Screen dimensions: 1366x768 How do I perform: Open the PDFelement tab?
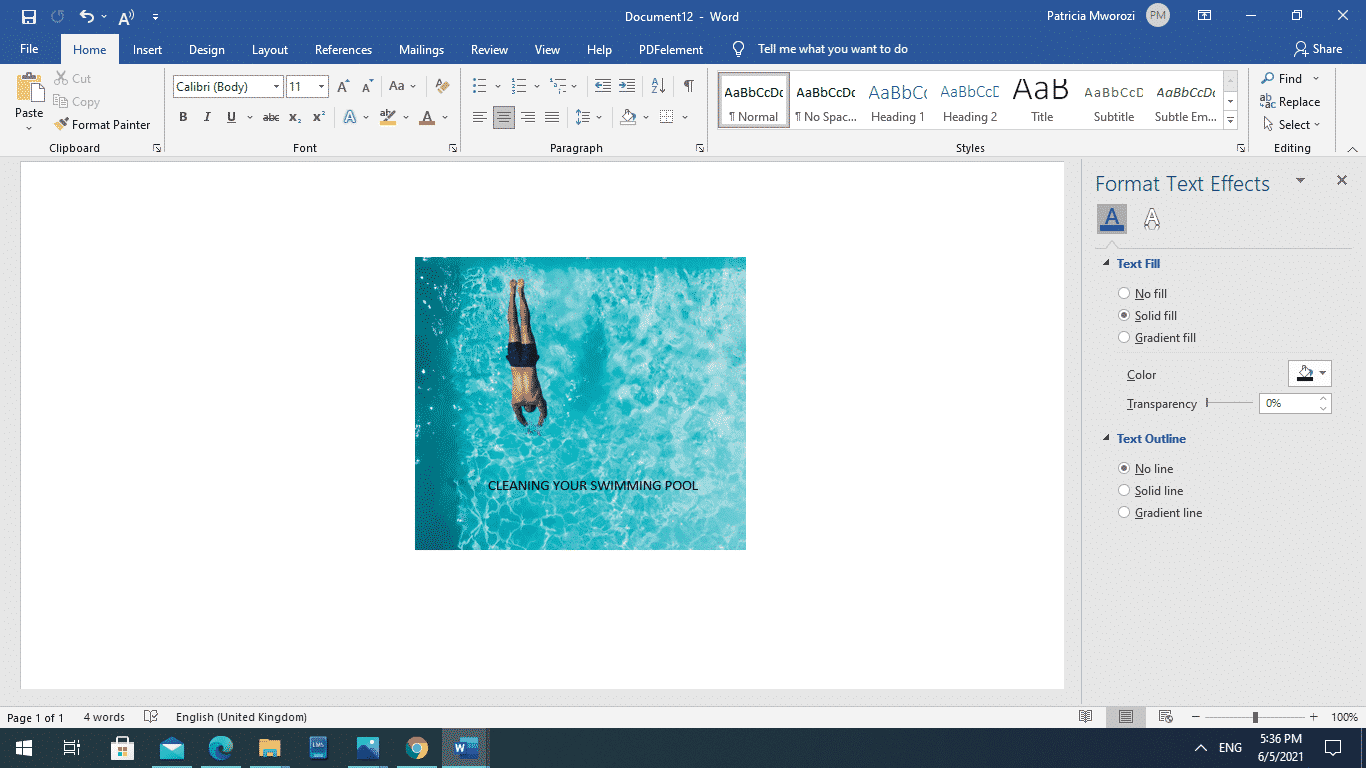click(670, 48)
